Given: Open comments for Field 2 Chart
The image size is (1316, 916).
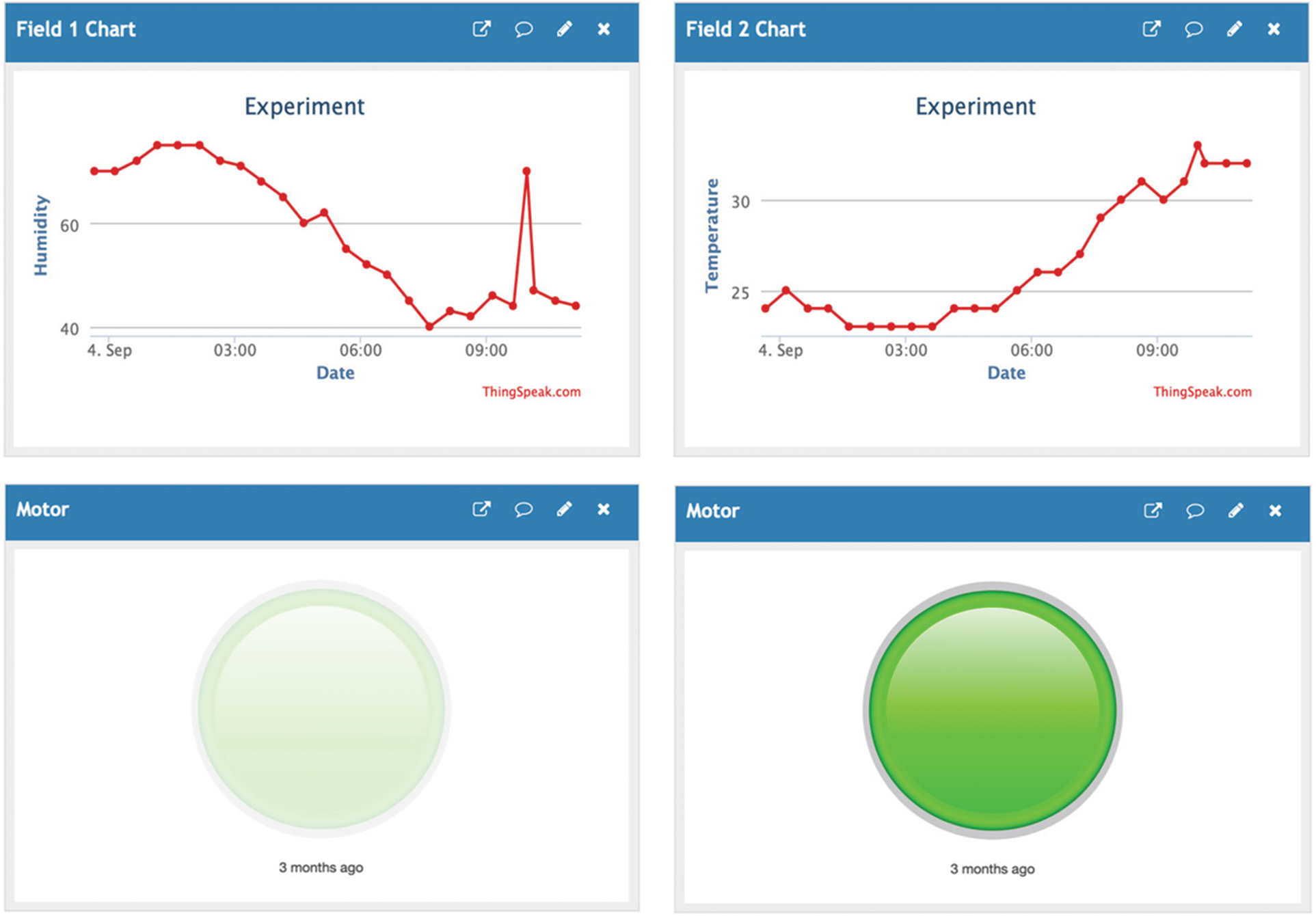Looking at the screenshot, I should point(1194,29).
